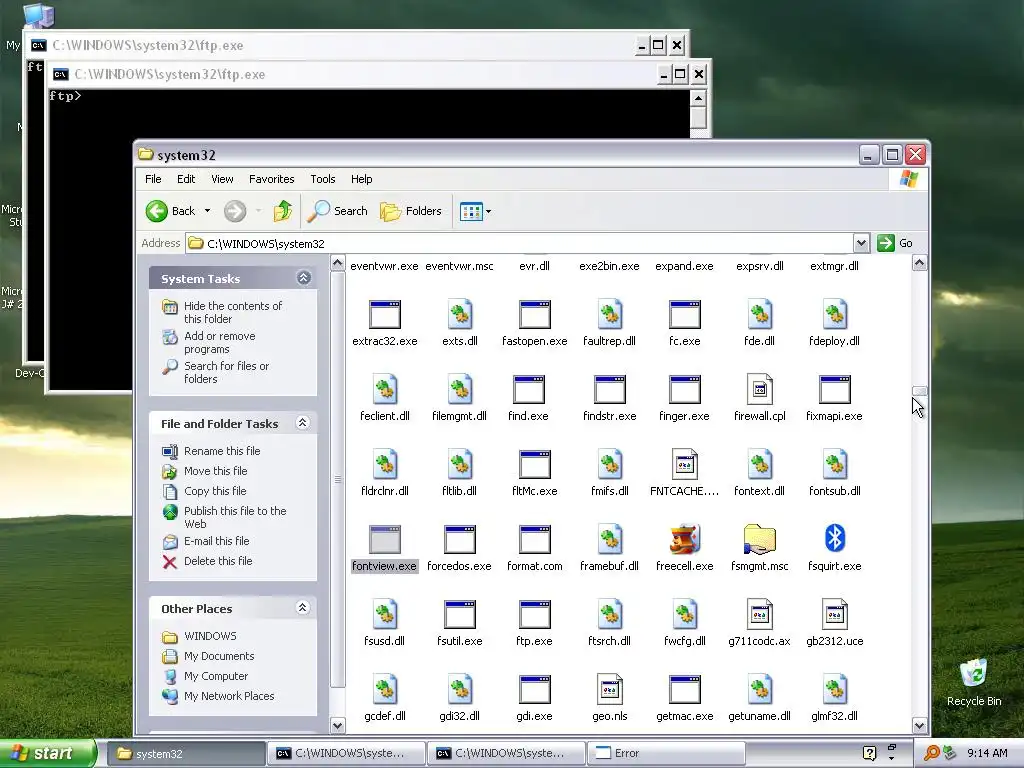Open the Search toolbar button

pos(338,211)
